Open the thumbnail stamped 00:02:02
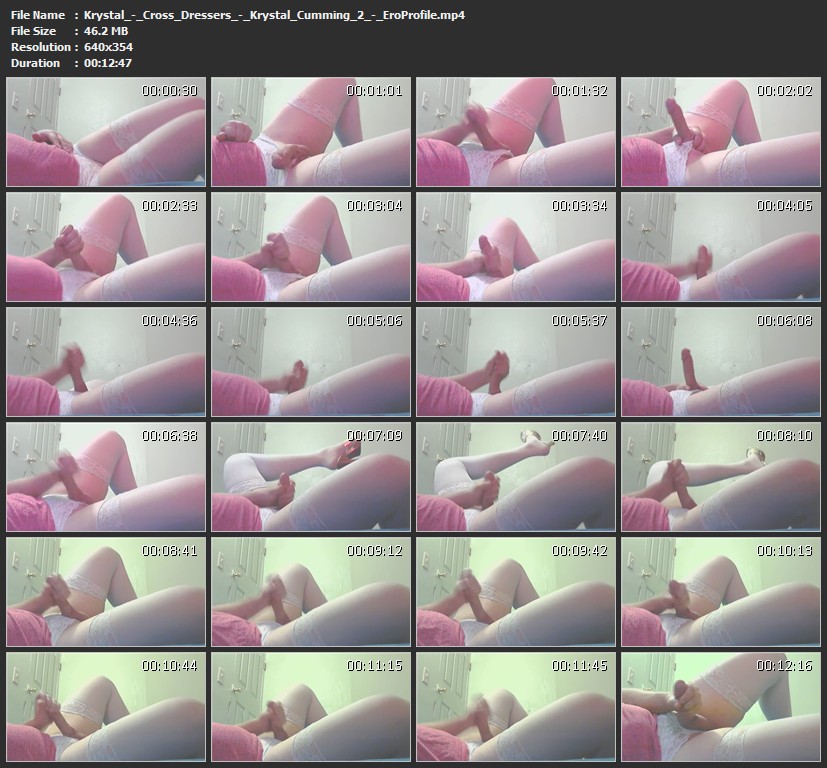The image size is (827, 768). click(x=719, y=132)
